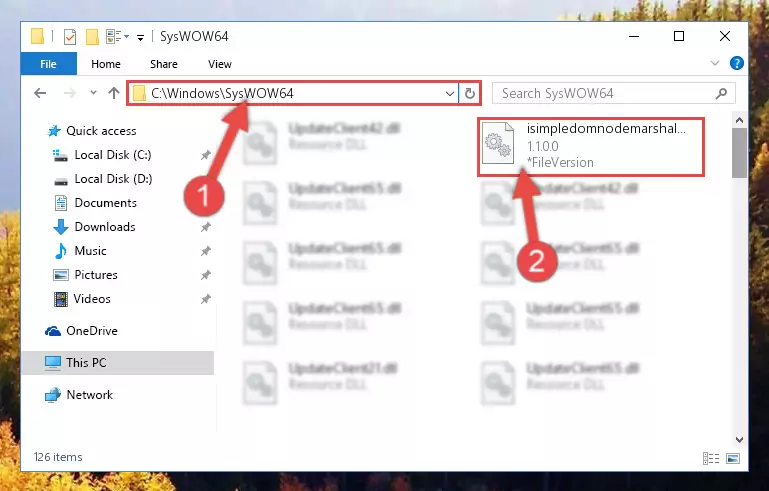769x491 pixels.
Task: Click the New folder icon in quick access toolbar
Action: pos(92,37)
